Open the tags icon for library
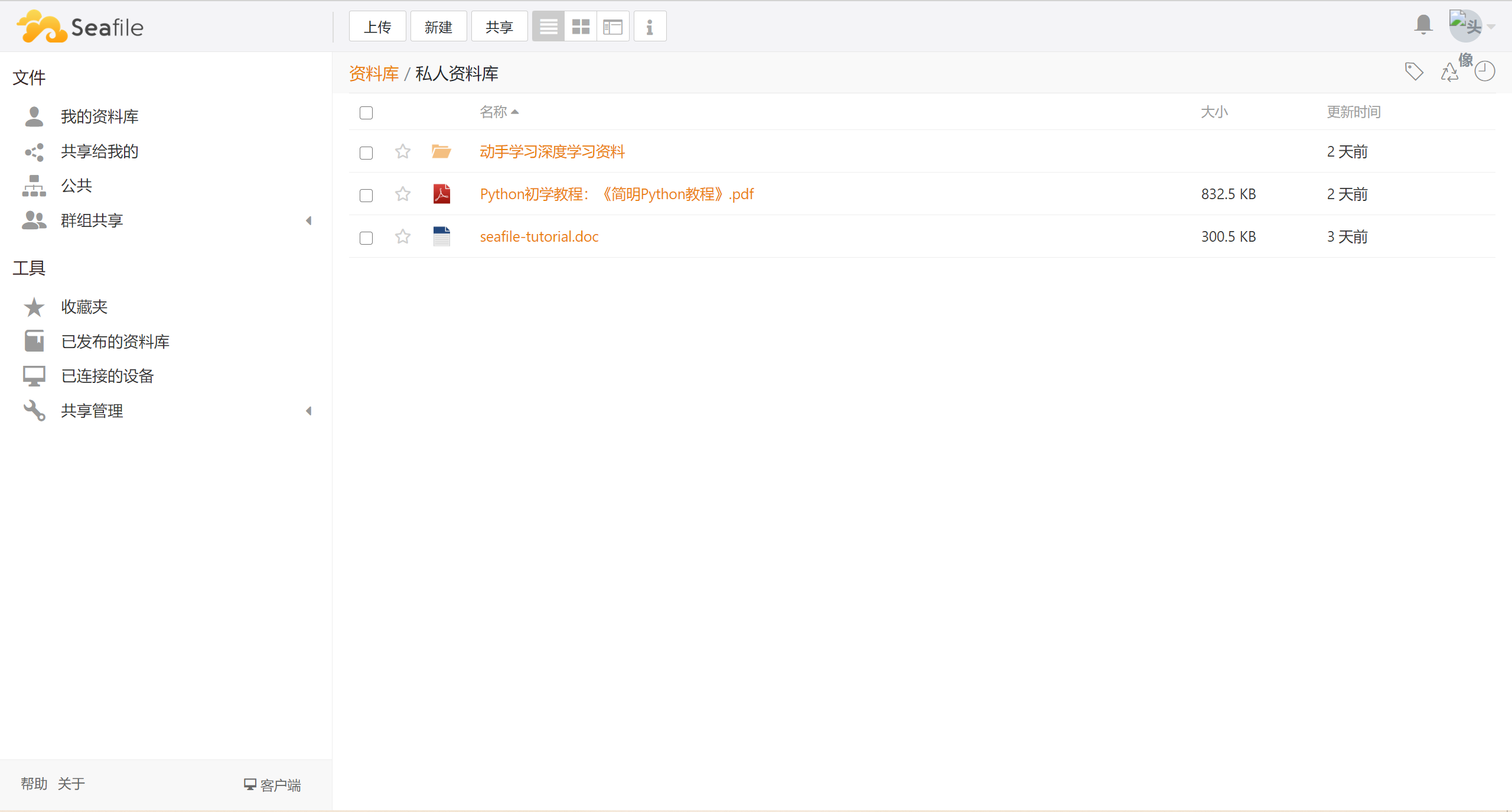Viewport: 1512px width, 812px height. pos(1414,72)
